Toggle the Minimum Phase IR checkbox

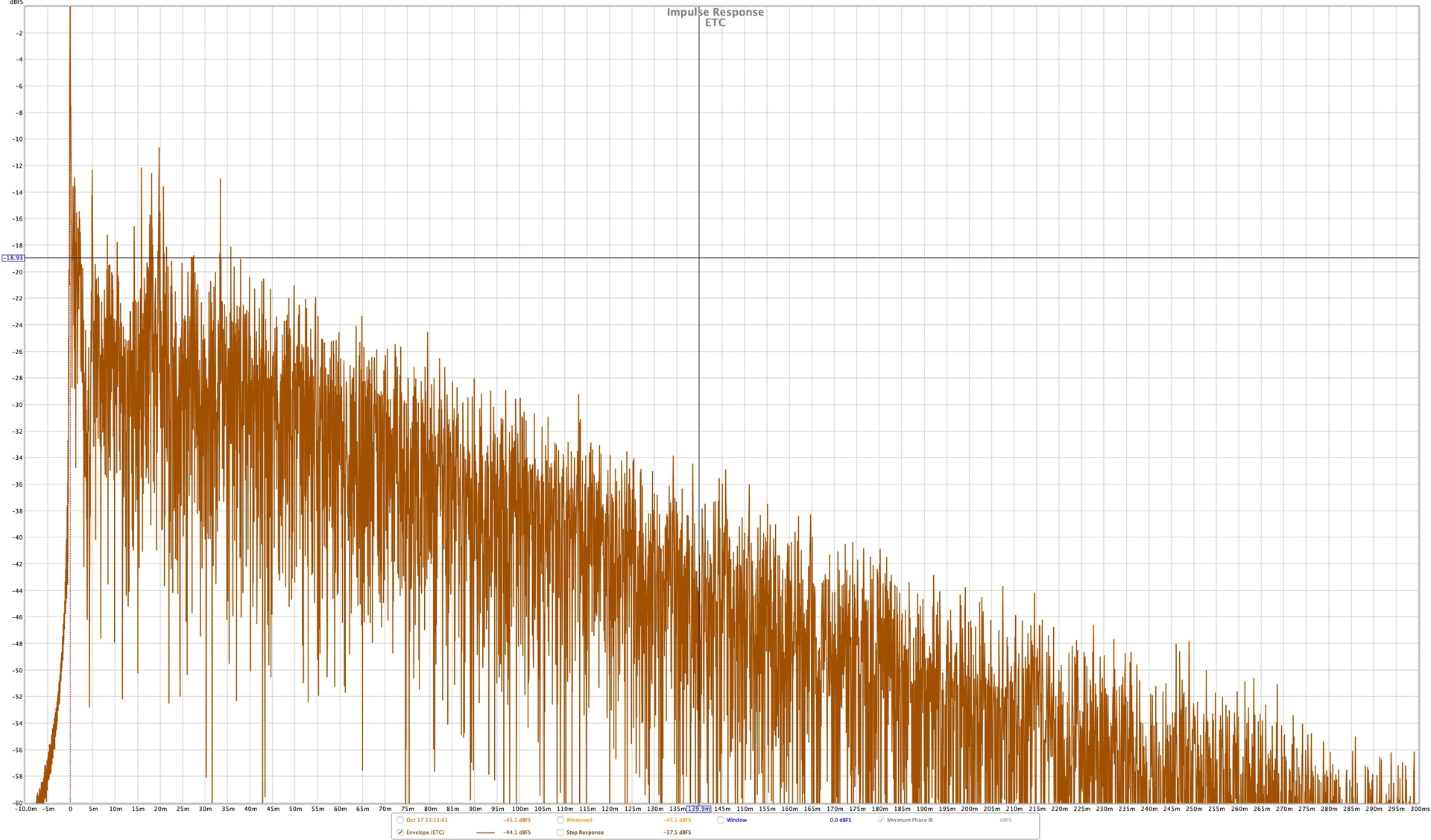(x=881, y=820)
